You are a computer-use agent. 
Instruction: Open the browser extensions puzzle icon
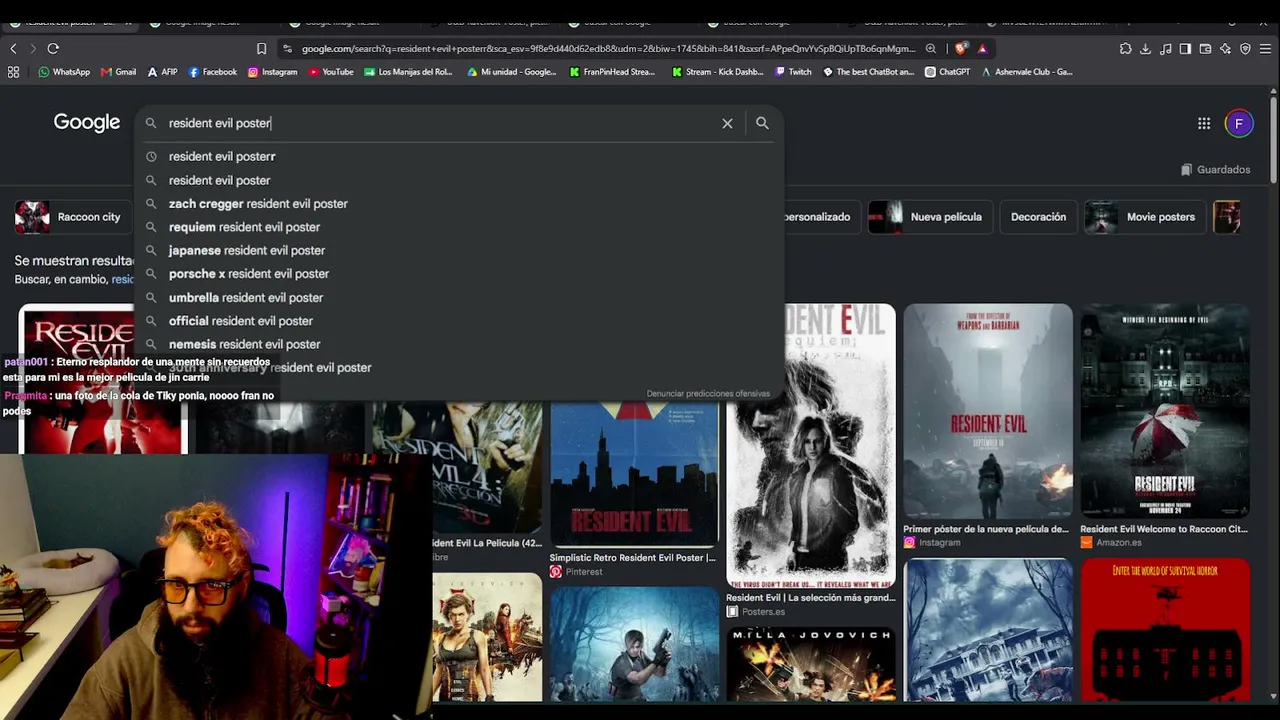[1125, 48]
